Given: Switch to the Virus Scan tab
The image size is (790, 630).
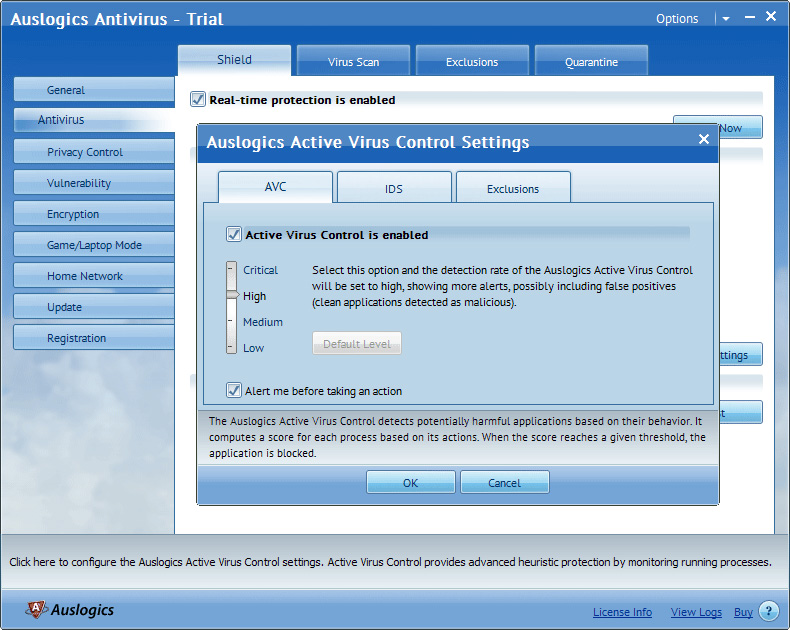Looking at the screenshot, I should click(x=353, y=61).
